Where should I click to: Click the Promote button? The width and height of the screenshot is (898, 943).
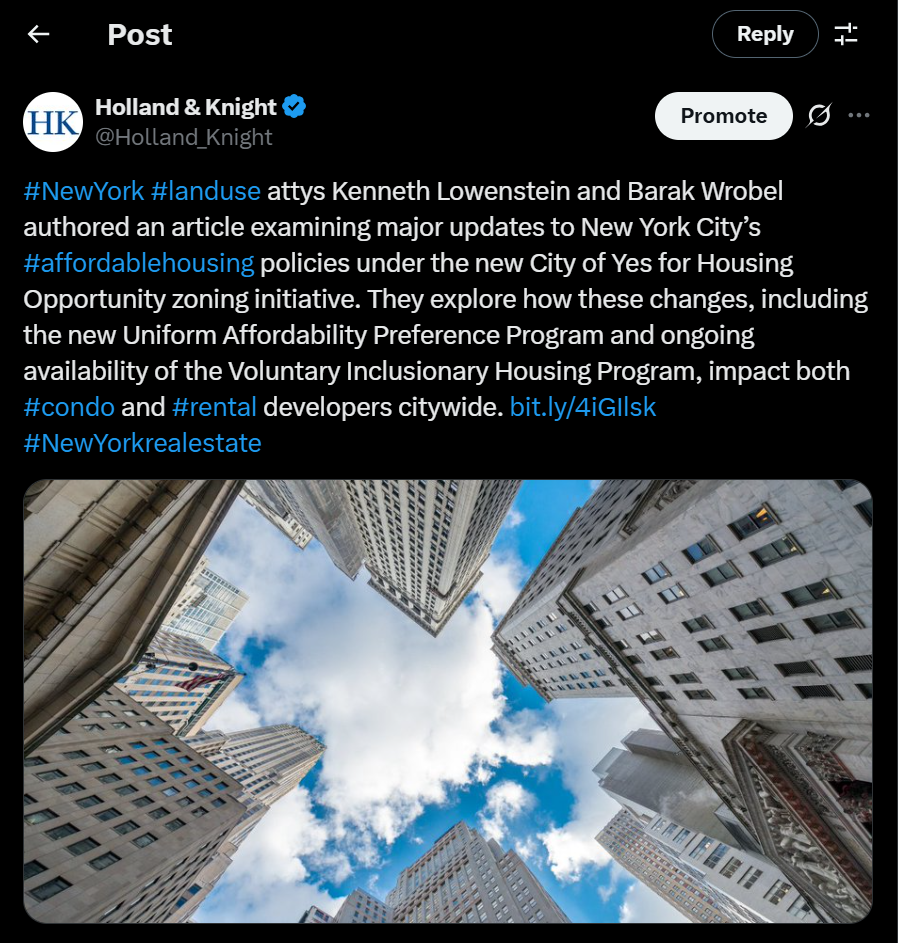point(724,115)
